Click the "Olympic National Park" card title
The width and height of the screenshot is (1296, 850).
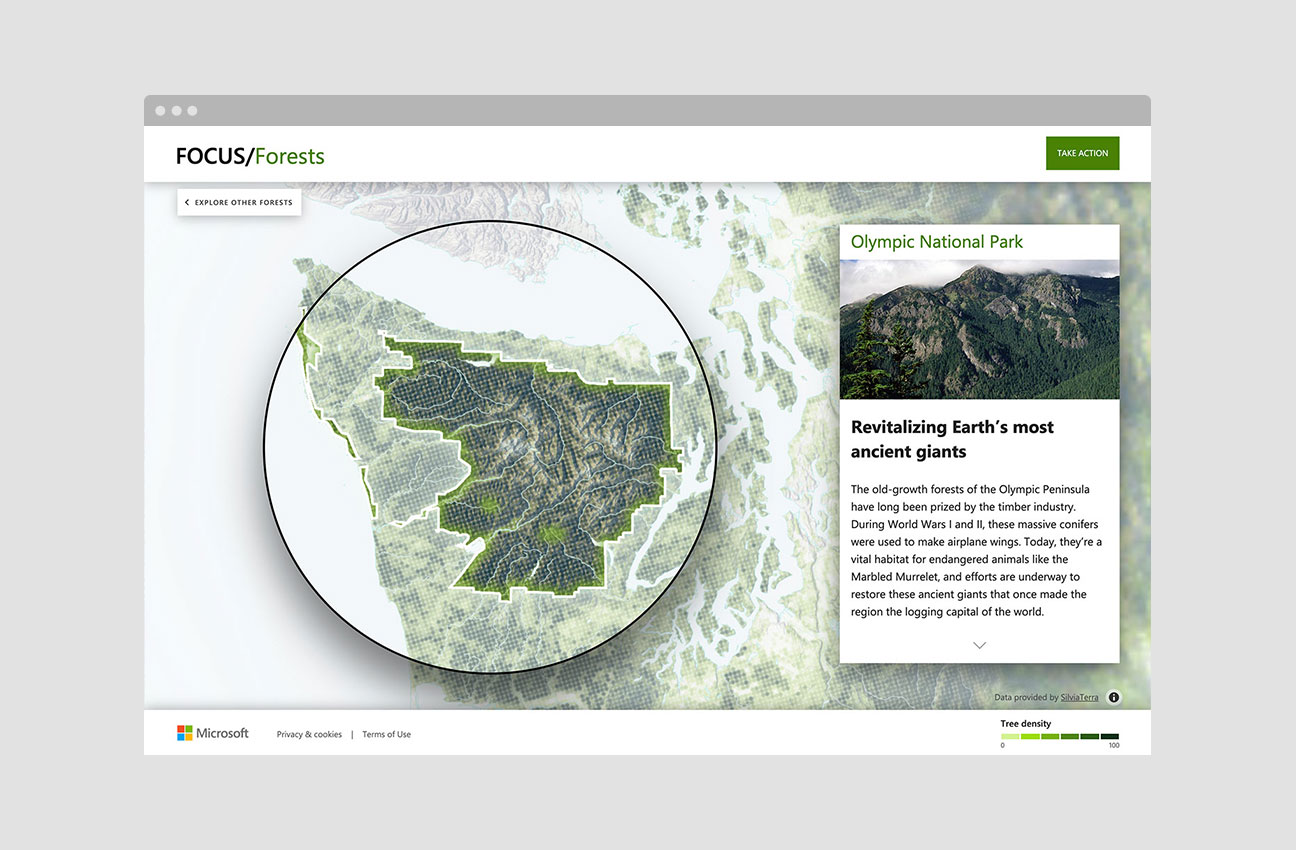click(x=937, y=242)
